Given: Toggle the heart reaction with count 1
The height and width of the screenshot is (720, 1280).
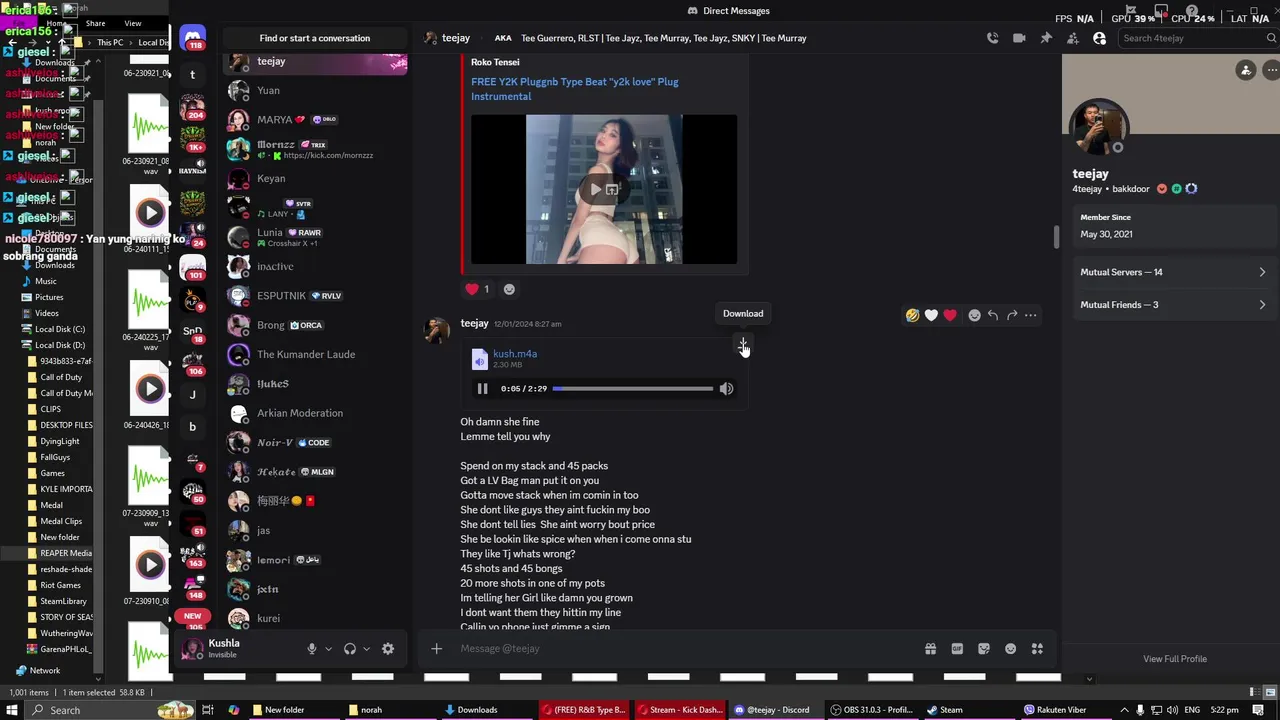Looking at the screenshot, I should coord(477,289).
